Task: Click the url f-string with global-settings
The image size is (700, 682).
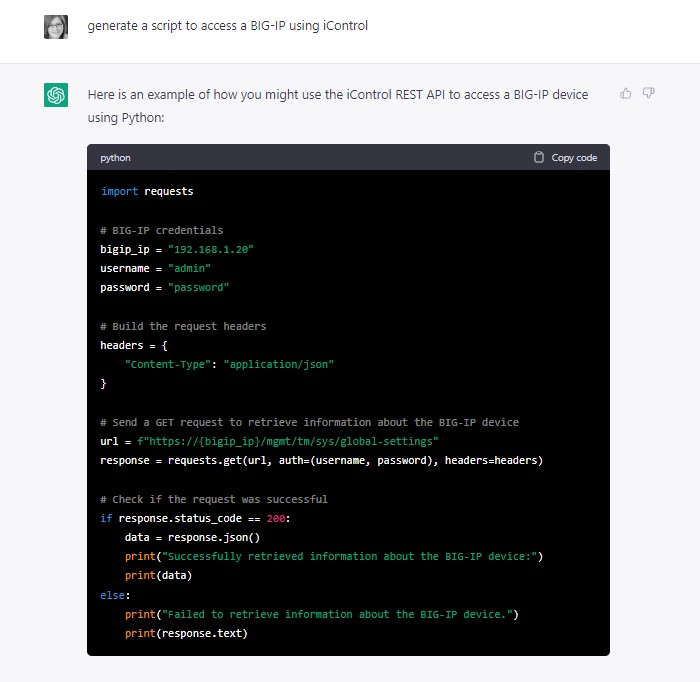Action: (288, 441)
